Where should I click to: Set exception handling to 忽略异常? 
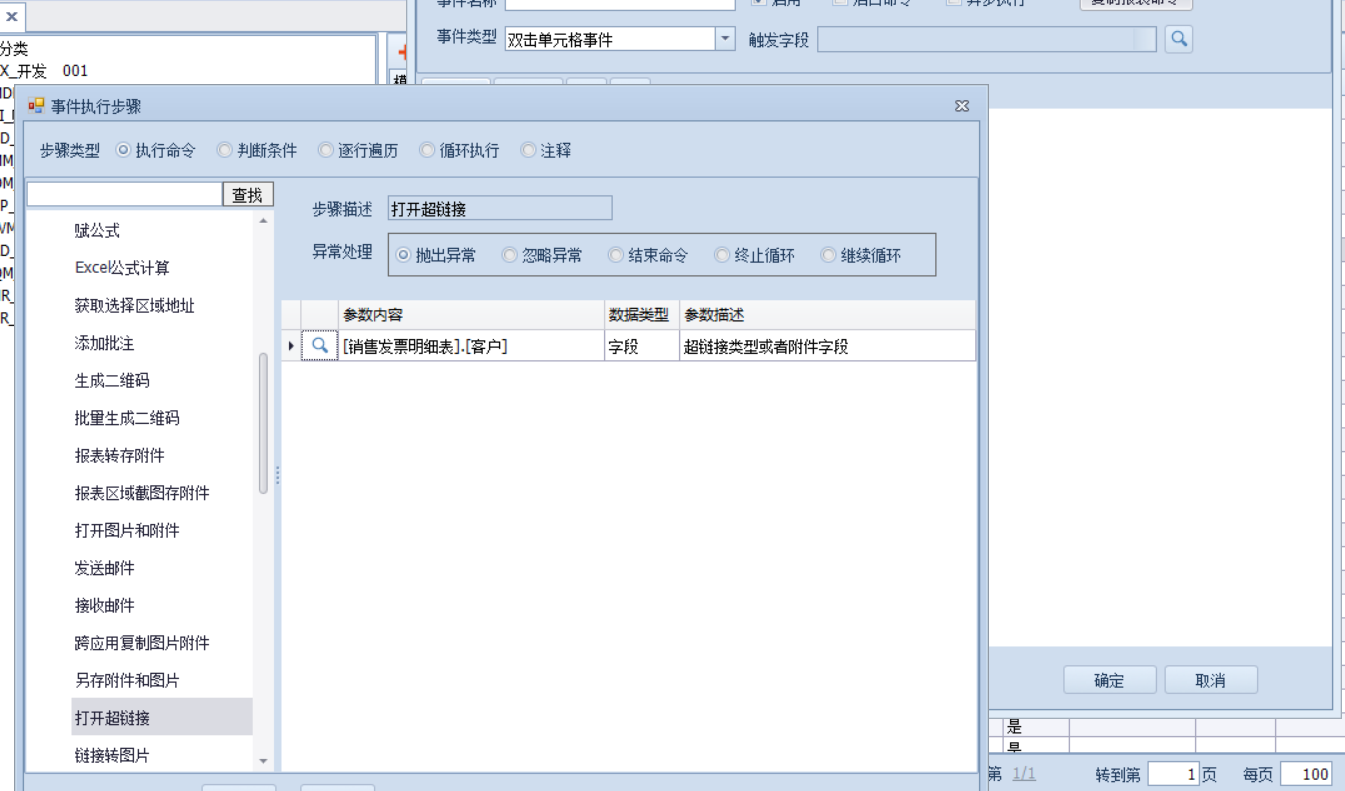[x=511, y=256]
